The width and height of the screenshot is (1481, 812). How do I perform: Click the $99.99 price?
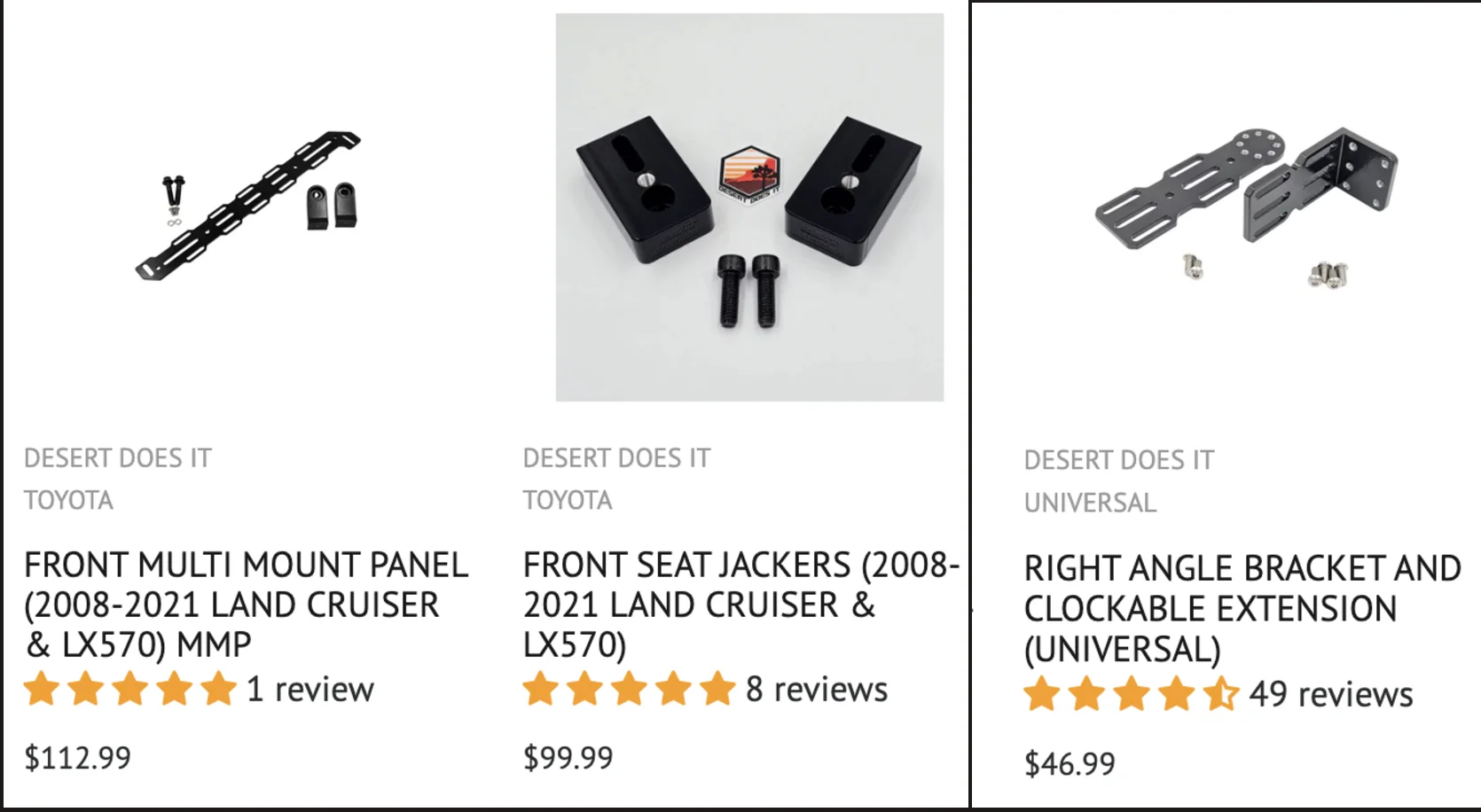pyautogui.click(x=568, y=758)
